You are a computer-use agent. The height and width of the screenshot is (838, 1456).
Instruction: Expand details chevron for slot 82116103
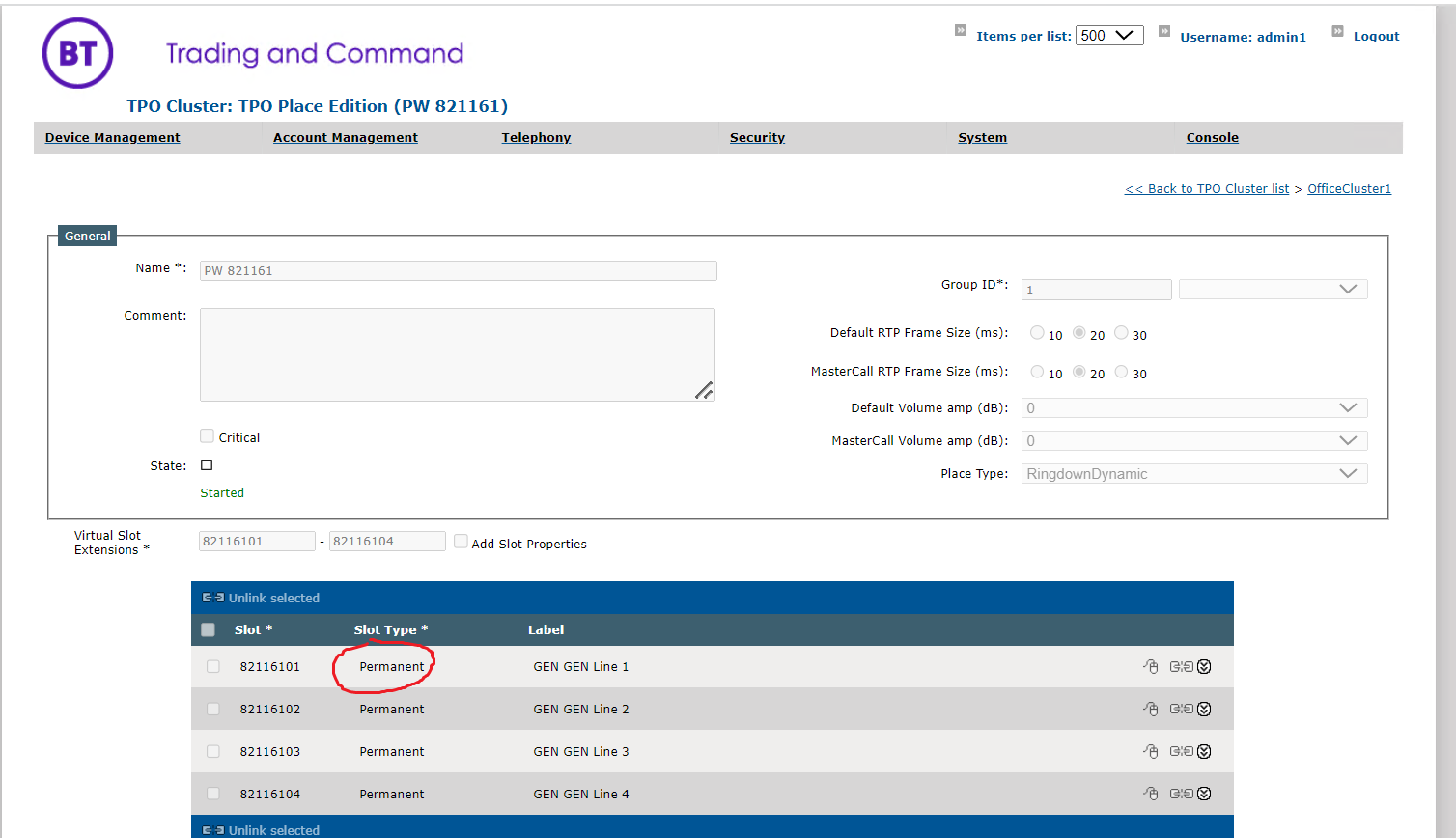[x=1204, y=751]
